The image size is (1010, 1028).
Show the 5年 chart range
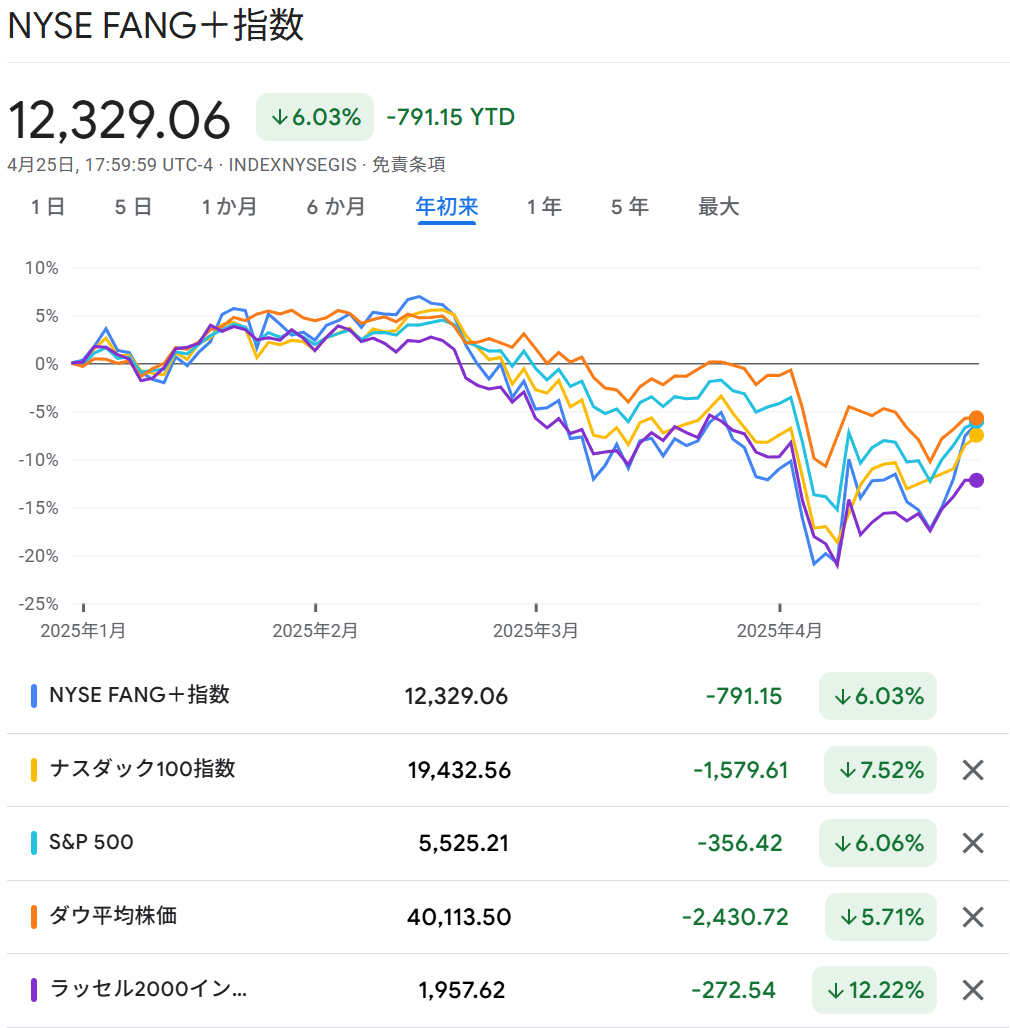pyautogui.click(x=630, y=207)
